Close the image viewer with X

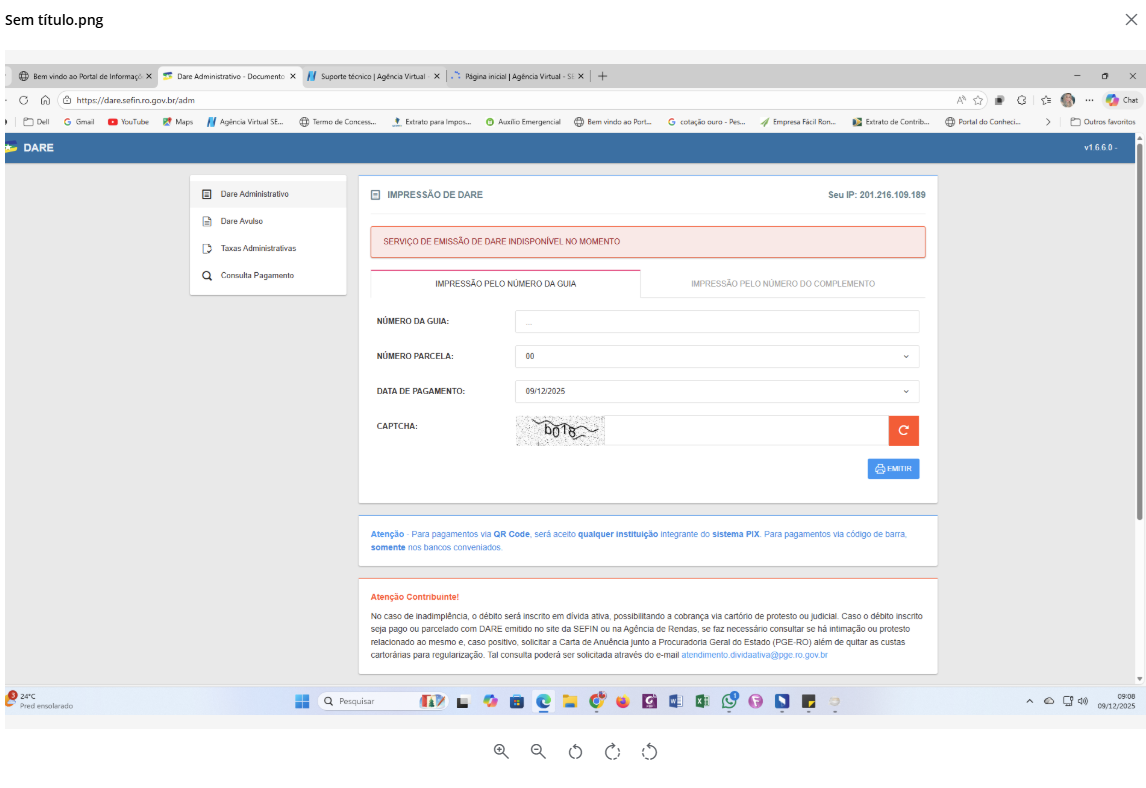click(1131, 19)
